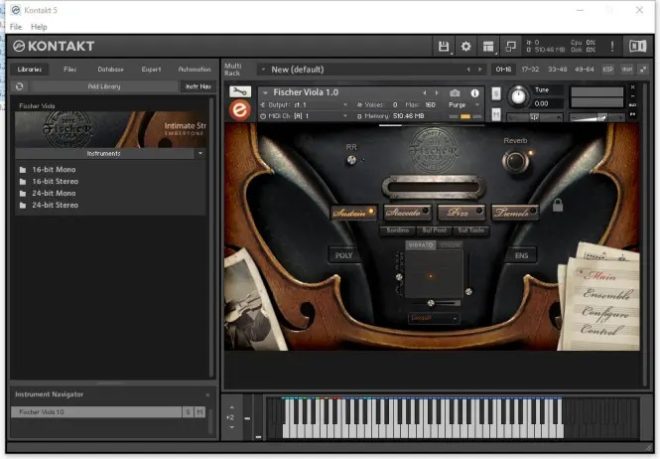Open the dropdown below vibrato pad
The image size is (660, 459).
(x=433, y=318)
